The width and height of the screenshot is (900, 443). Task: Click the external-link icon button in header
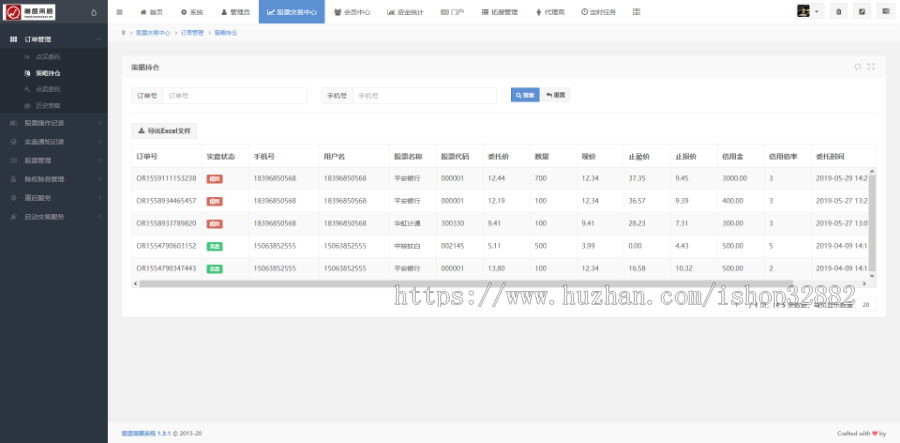tap(862, 11)
